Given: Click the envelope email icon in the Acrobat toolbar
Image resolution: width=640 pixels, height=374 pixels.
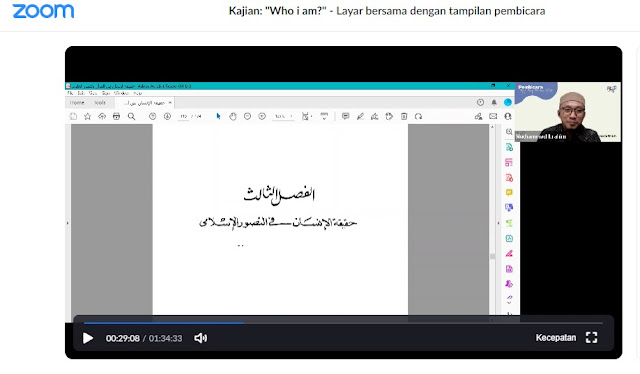Looking at the screenshot, I should click(493, 116).
